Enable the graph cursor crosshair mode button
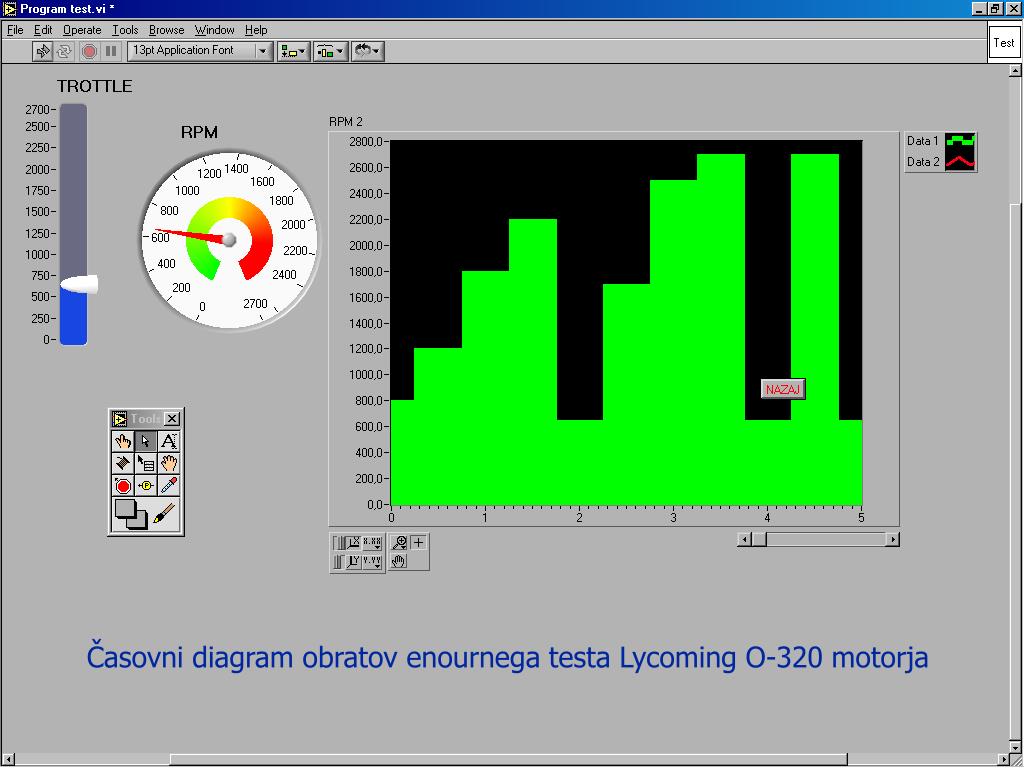 [x=418, y=542]
